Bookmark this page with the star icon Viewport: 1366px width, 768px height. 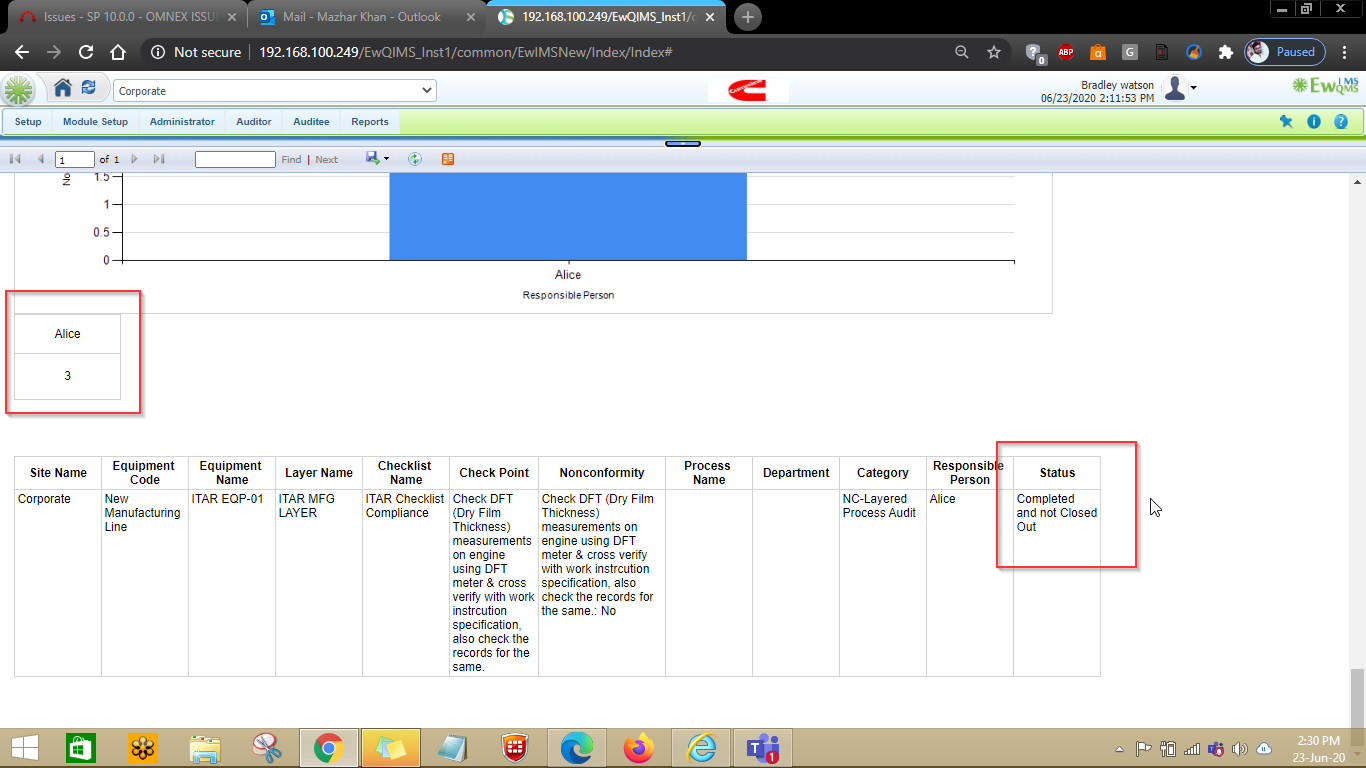point(994,52)
